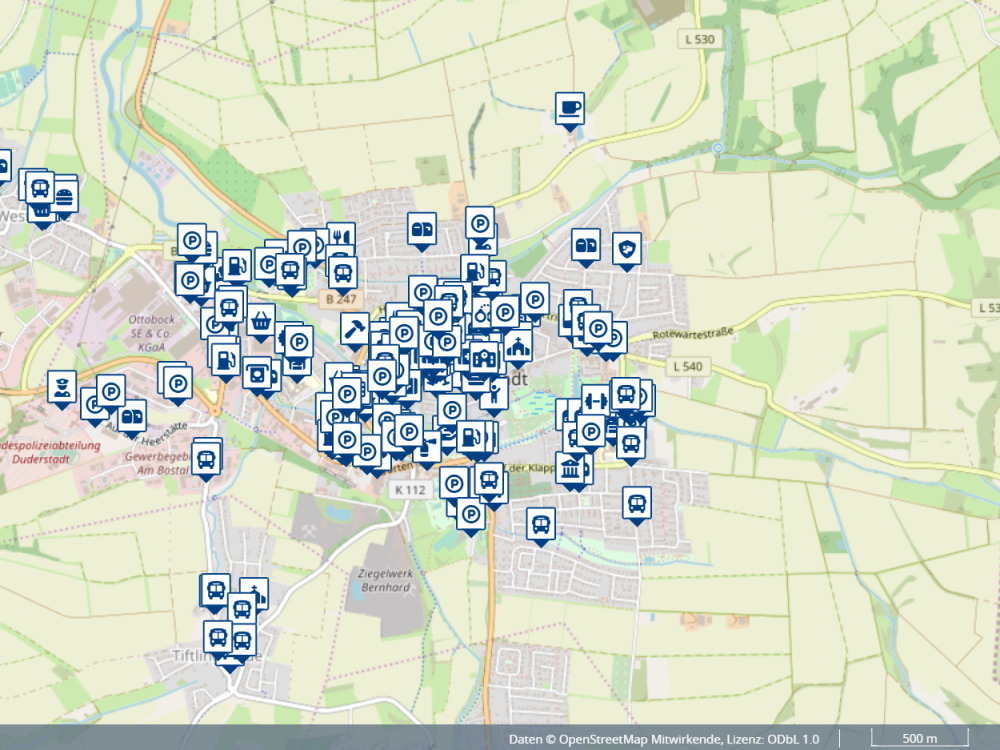Screen dimensions: 1000x750
Task: Click the police officer marker
Action: 61,386
